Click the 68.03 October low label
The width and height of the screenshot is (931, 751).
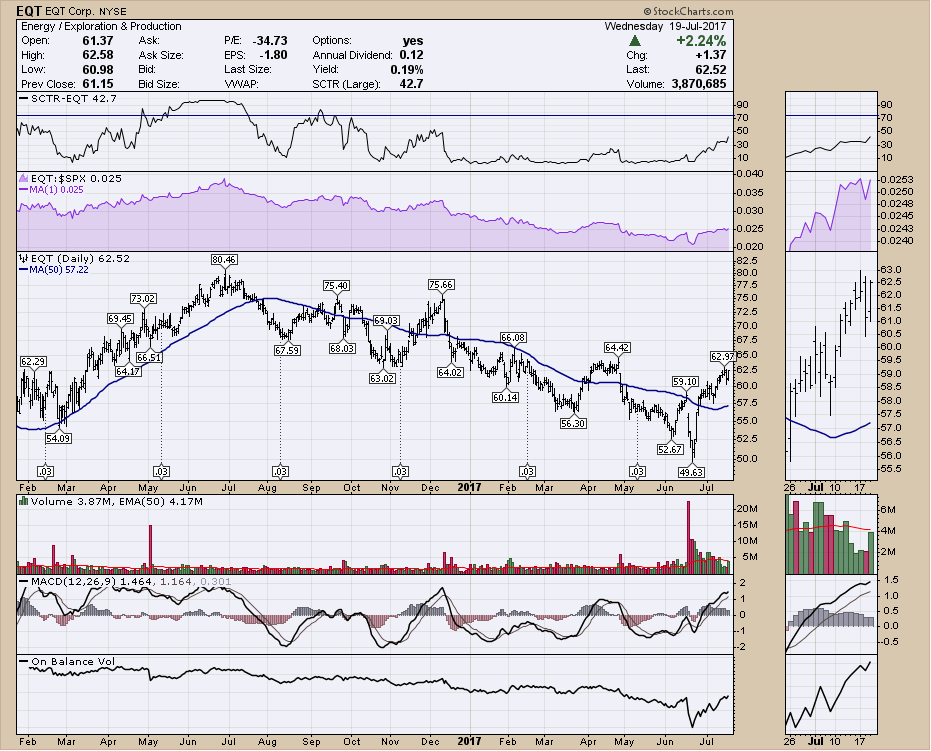[x=343, y=348]
